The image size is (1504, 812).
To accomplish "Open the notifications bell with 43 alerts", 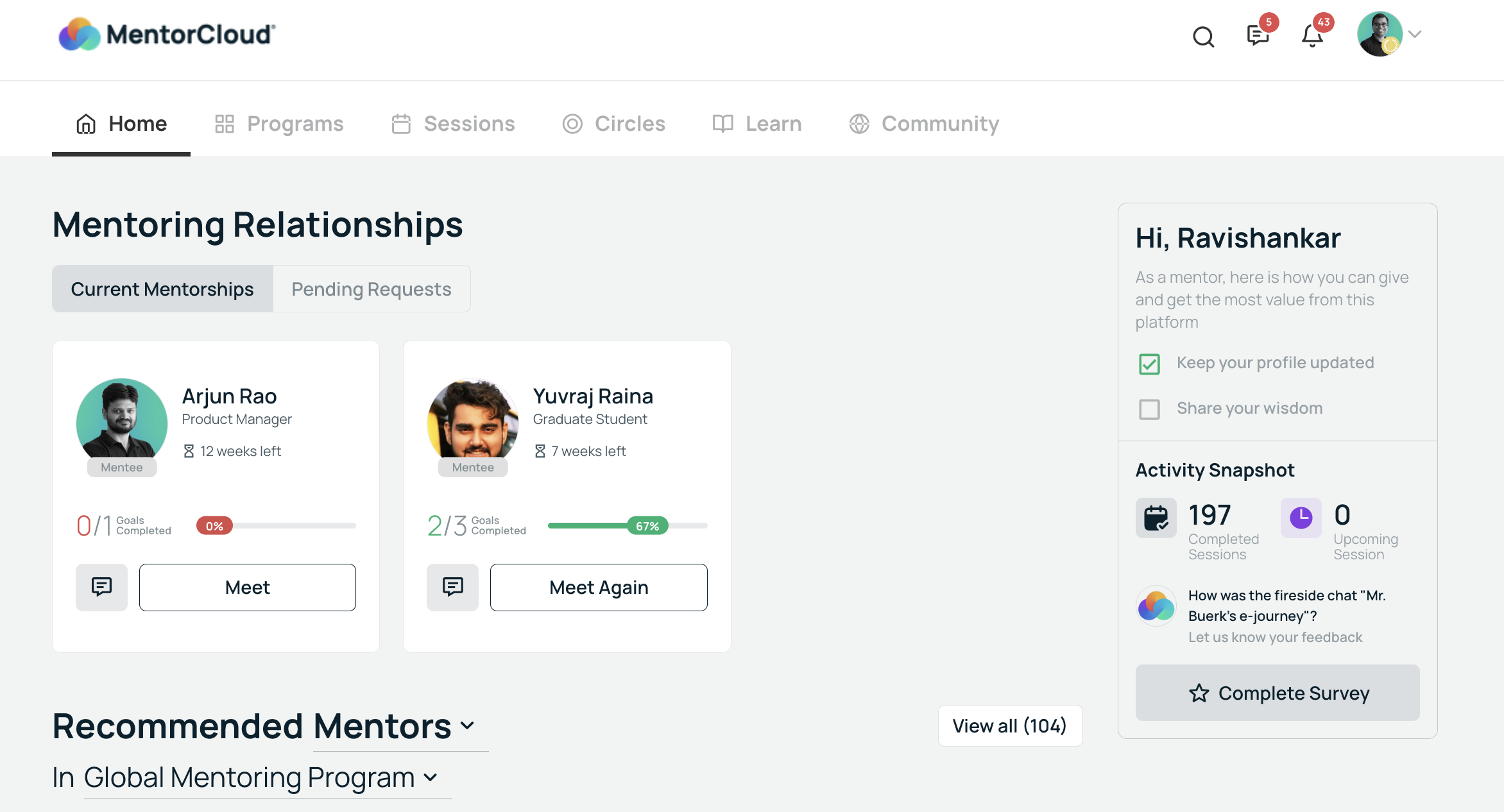I will click(1312, 37).
